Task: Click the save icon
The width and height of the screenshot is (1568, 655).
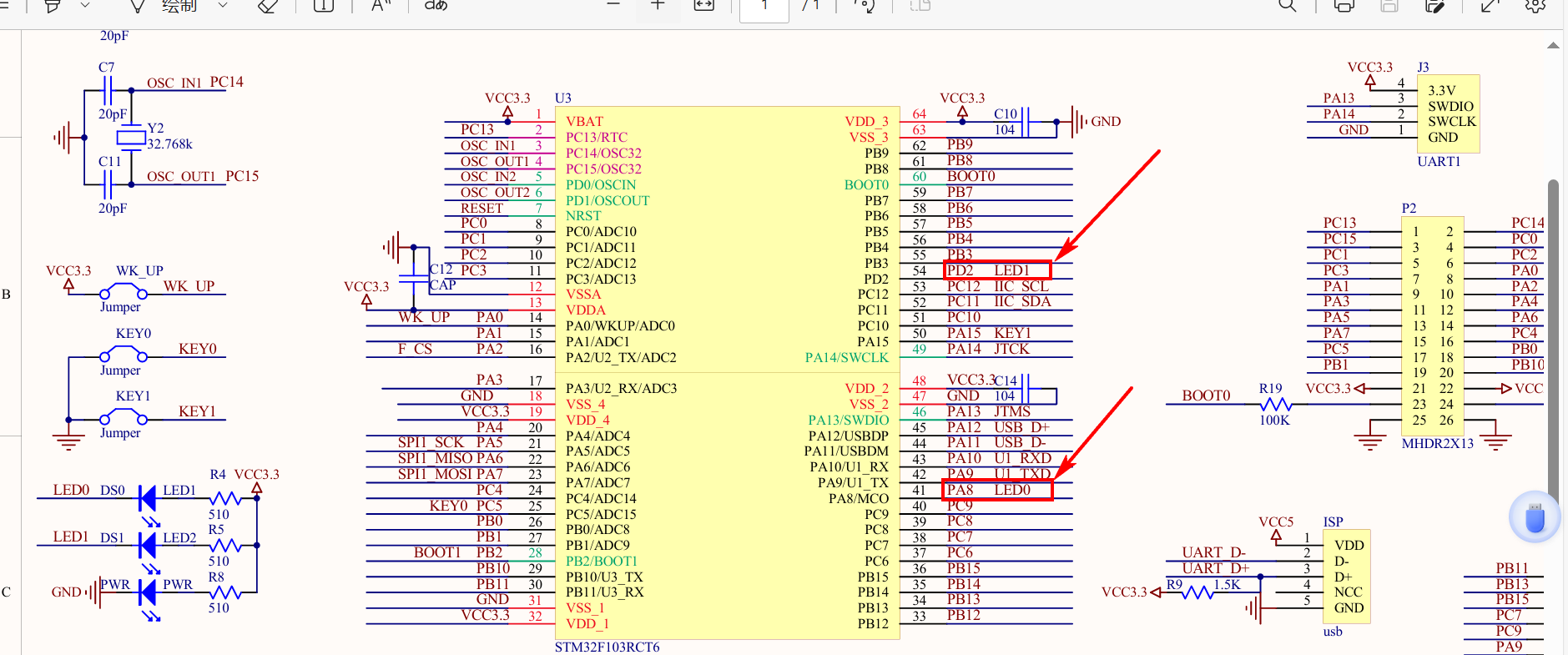Action: pos(1389,5)
